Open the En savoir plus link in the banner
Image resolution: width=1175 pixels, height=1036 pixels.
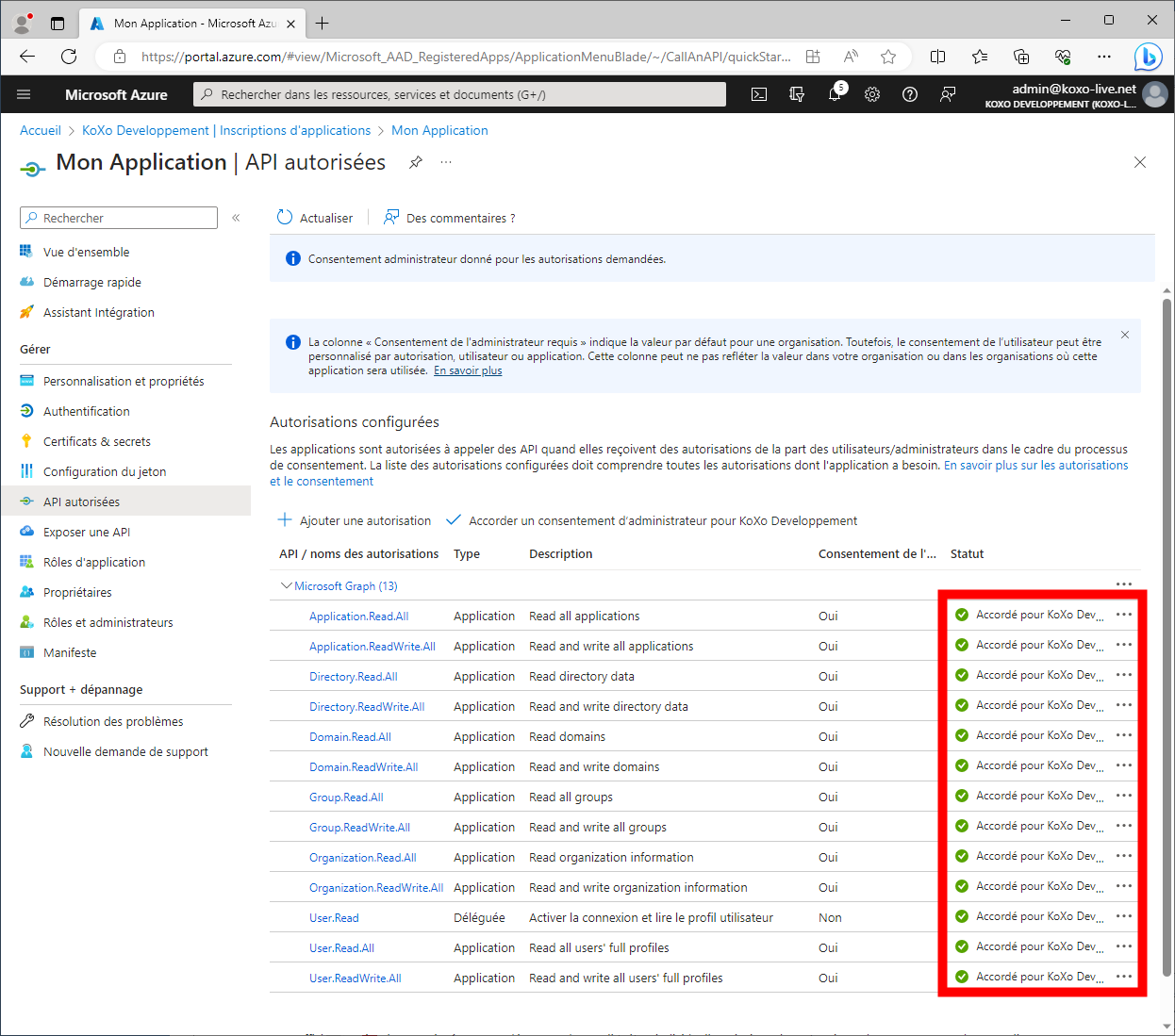point(468,370)
